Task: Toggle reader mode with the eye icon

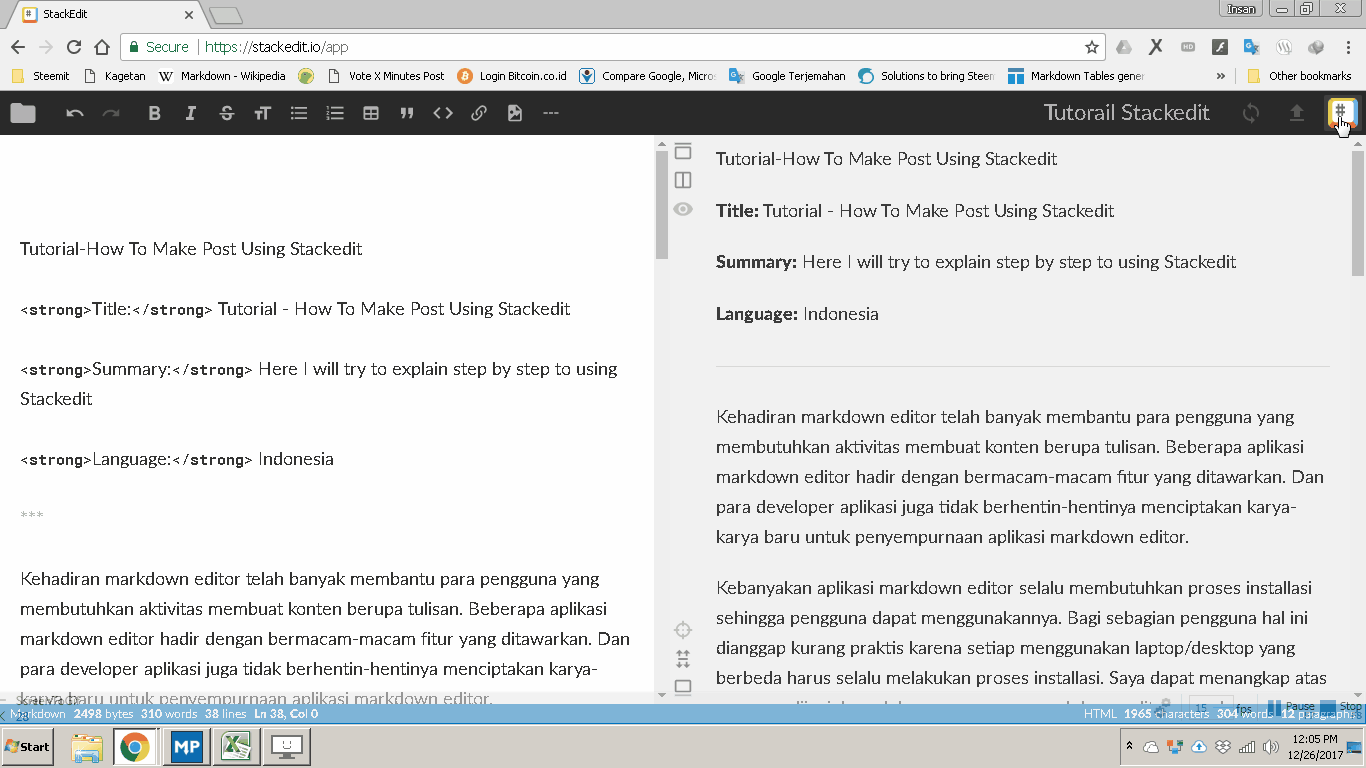Action: 683,209
